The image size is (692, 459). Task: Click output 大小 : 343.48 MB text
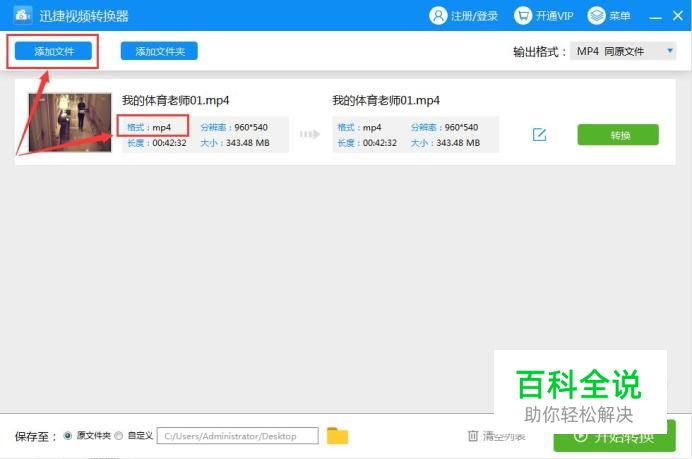445,143
